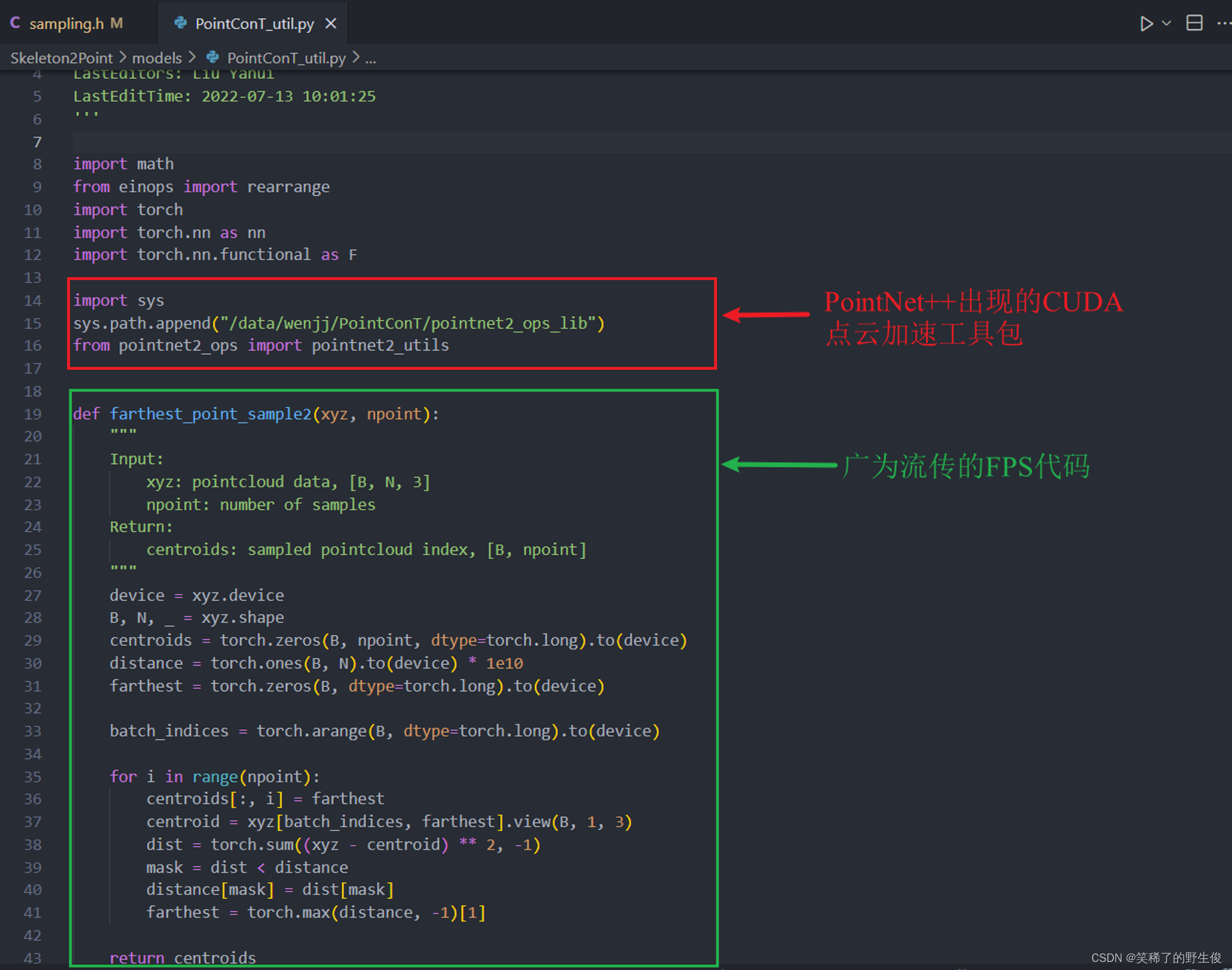Screen dimensions: 1232x970
Task: Click the Python icon in the breadcrumb bar
Action: tap(213, 57)
